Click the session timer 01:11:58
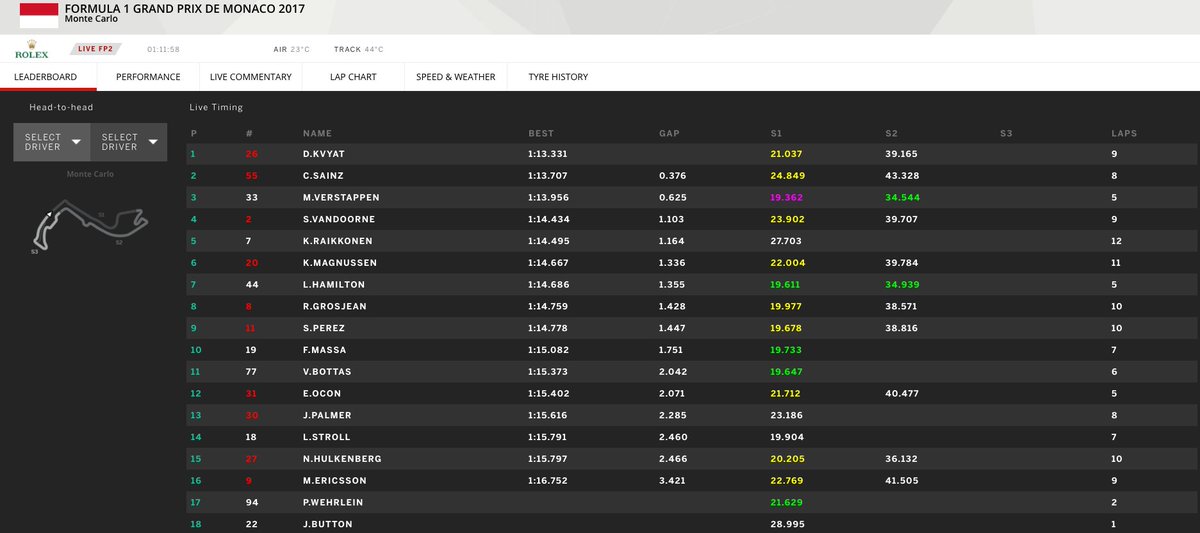Viewport: 1200px width, 533px height. pos(163,49)
